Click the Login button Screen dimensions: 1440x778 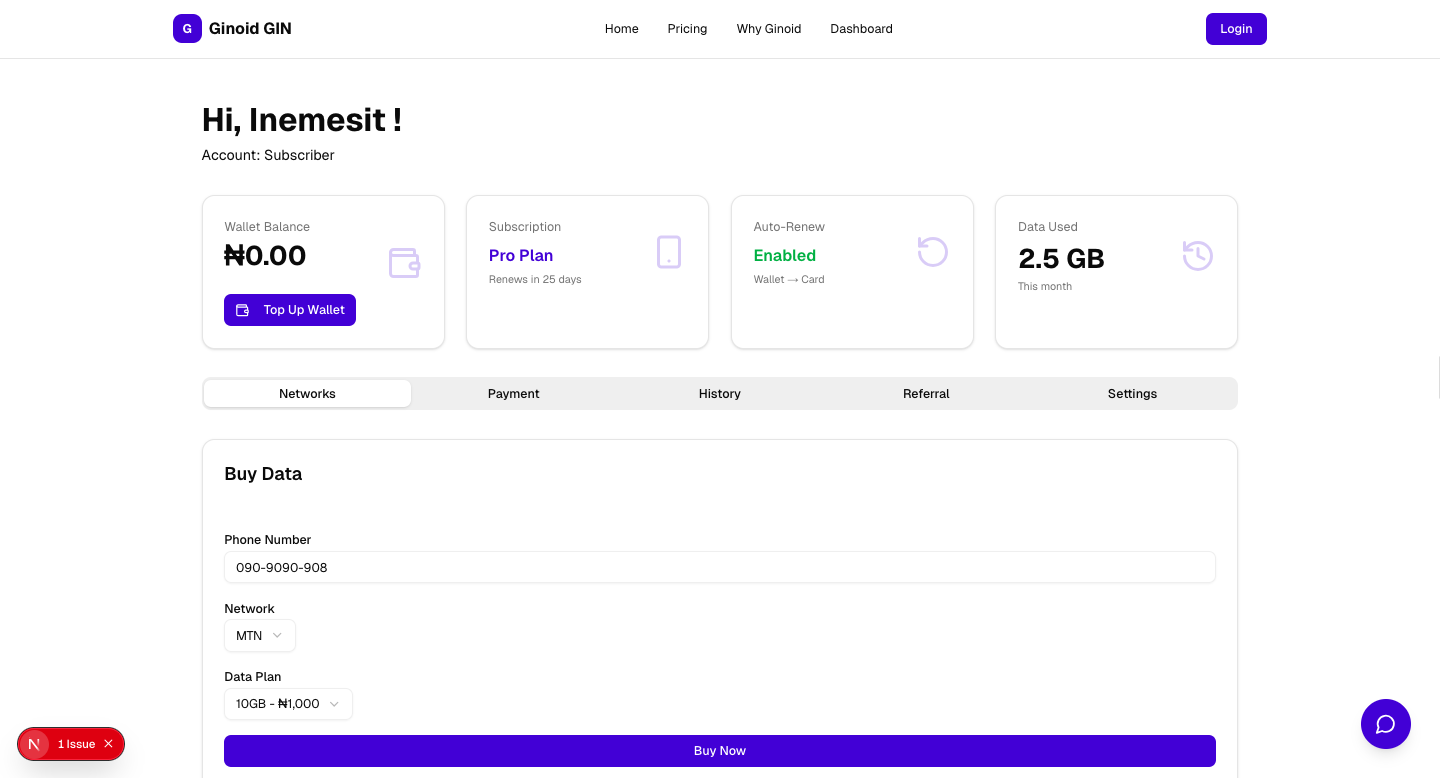point(1236,29)
